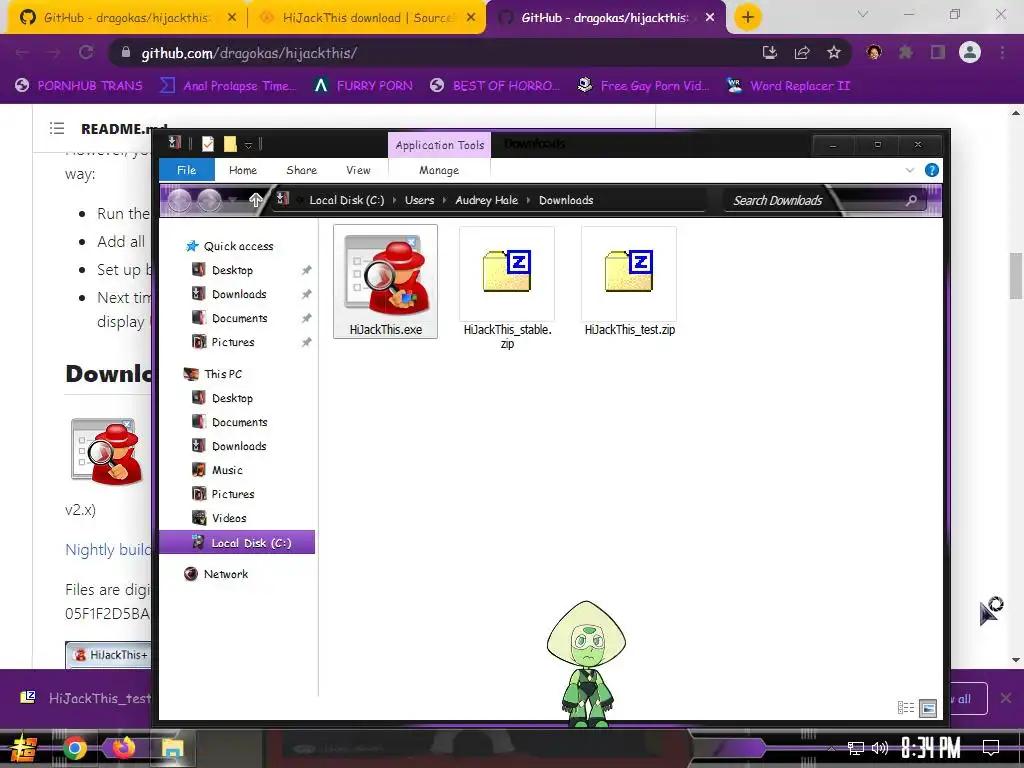
Task: Select Local Disk (C:) in navigation pane
Action: (237, 543)
